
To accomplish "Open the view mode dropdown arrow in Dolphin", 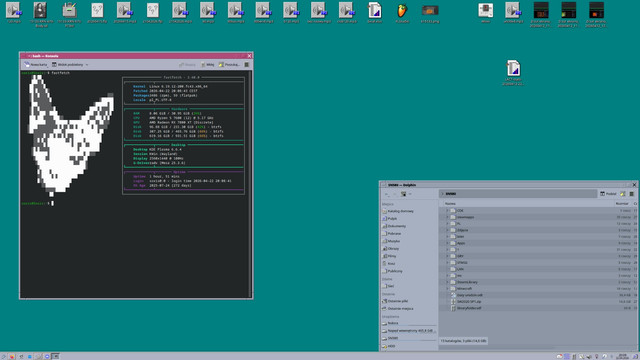I will tap(410, 194).
